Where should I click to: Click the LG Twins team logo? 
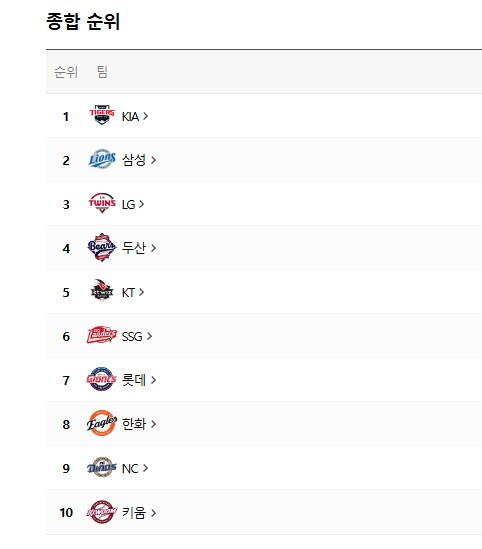pyautogui.click(x=102, y=203)
